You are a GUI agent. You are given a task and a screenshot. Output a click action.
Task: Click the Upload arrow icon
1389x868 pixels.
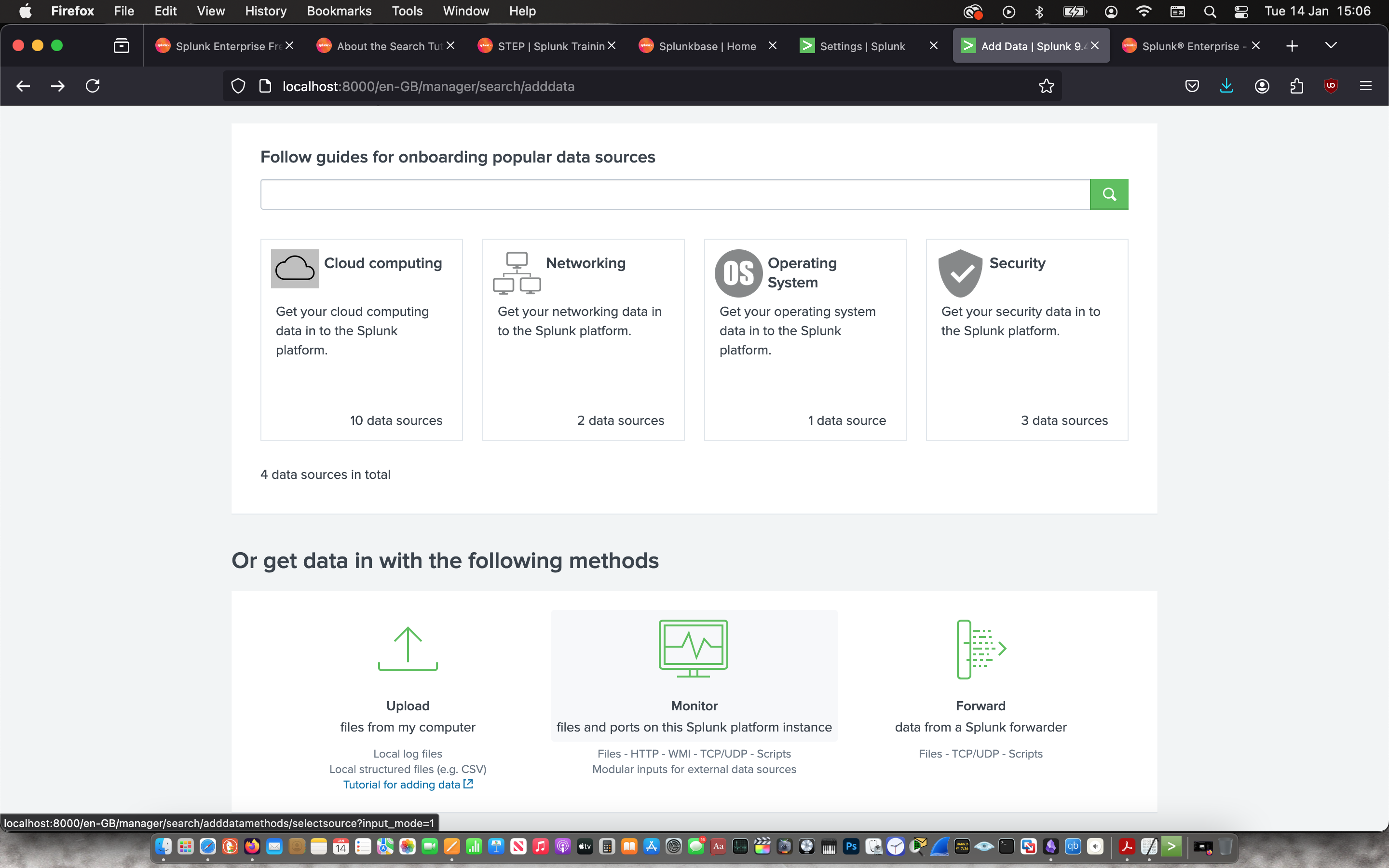[408, 649]
